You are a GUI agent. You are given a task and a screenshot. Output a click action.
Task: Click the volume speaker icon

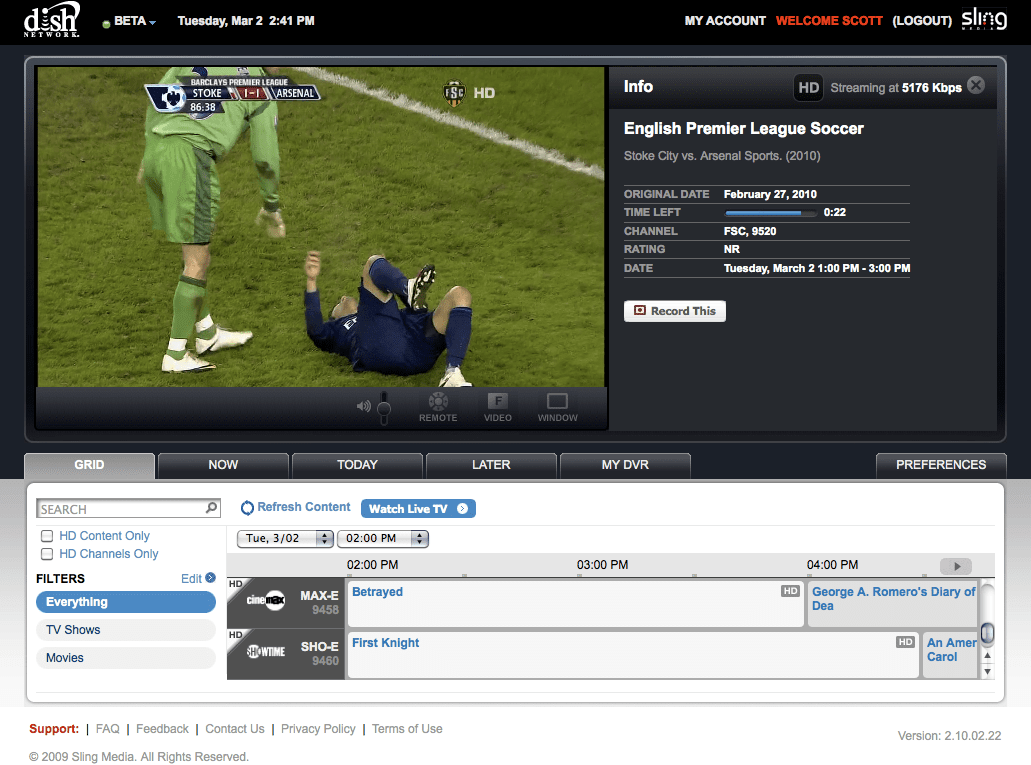364,407
